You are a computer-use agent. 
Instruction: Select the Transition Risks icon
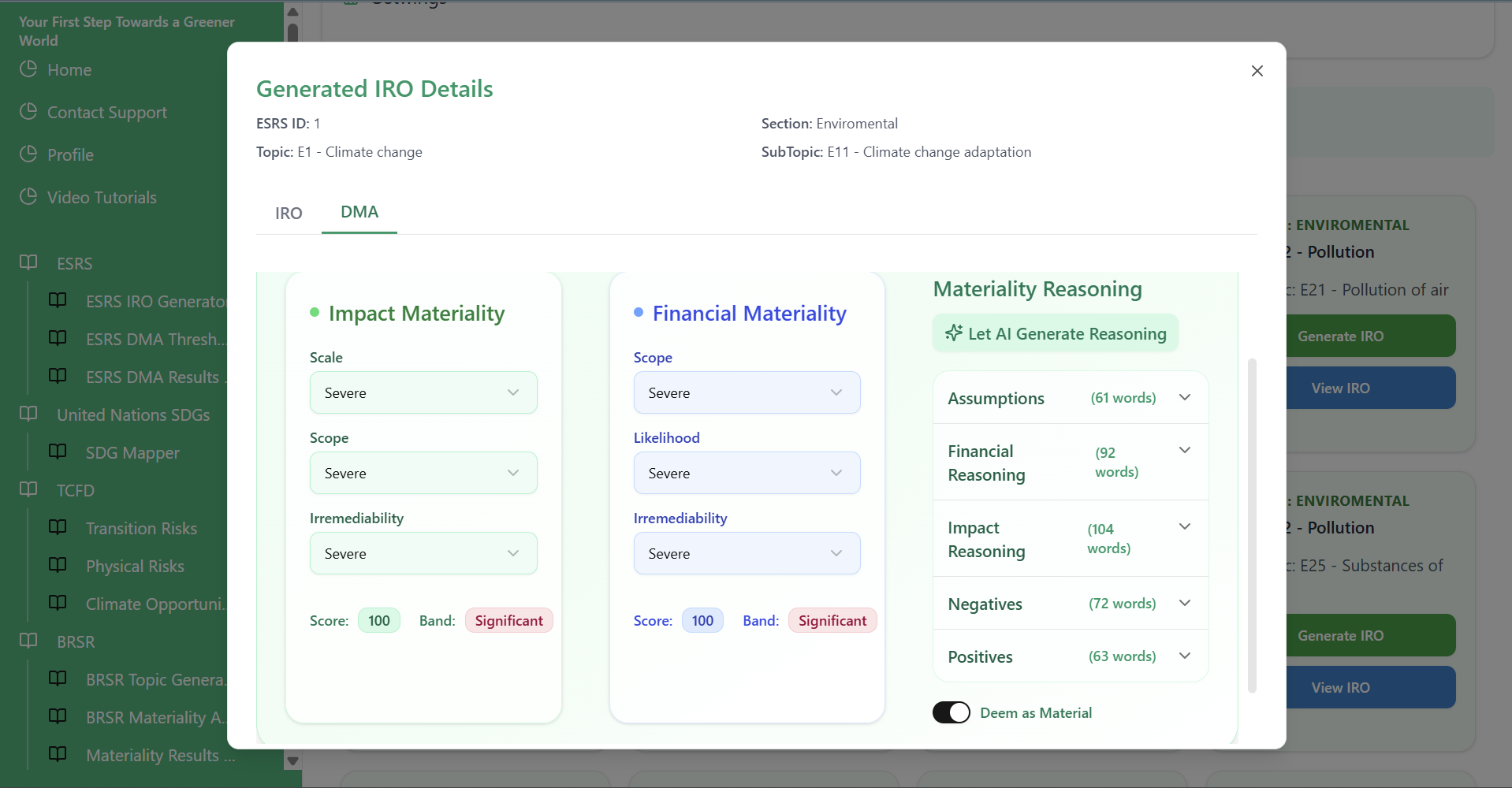point(58,526)
